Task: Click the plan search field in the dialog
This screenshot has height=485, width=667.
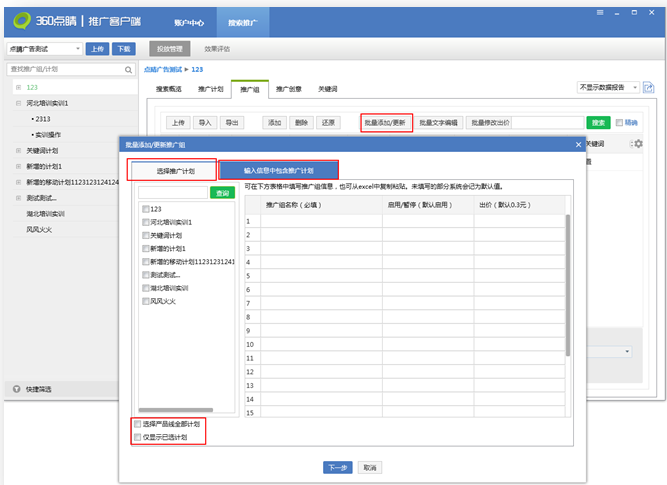Action: tap(173, 193)
